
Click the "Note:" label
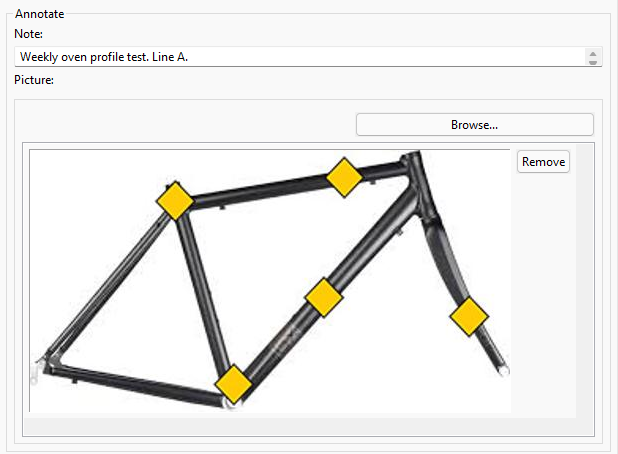pyautogui.click(x=28, y=35)
